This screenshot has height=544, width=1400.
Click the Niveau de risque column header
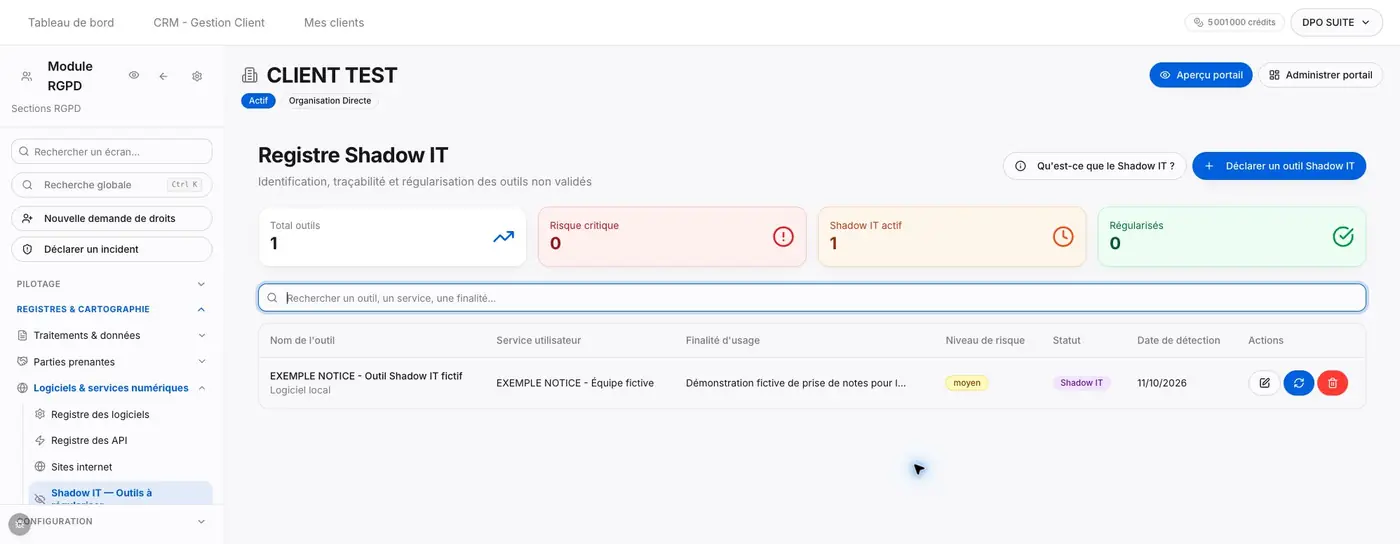(x=985, y=341)
